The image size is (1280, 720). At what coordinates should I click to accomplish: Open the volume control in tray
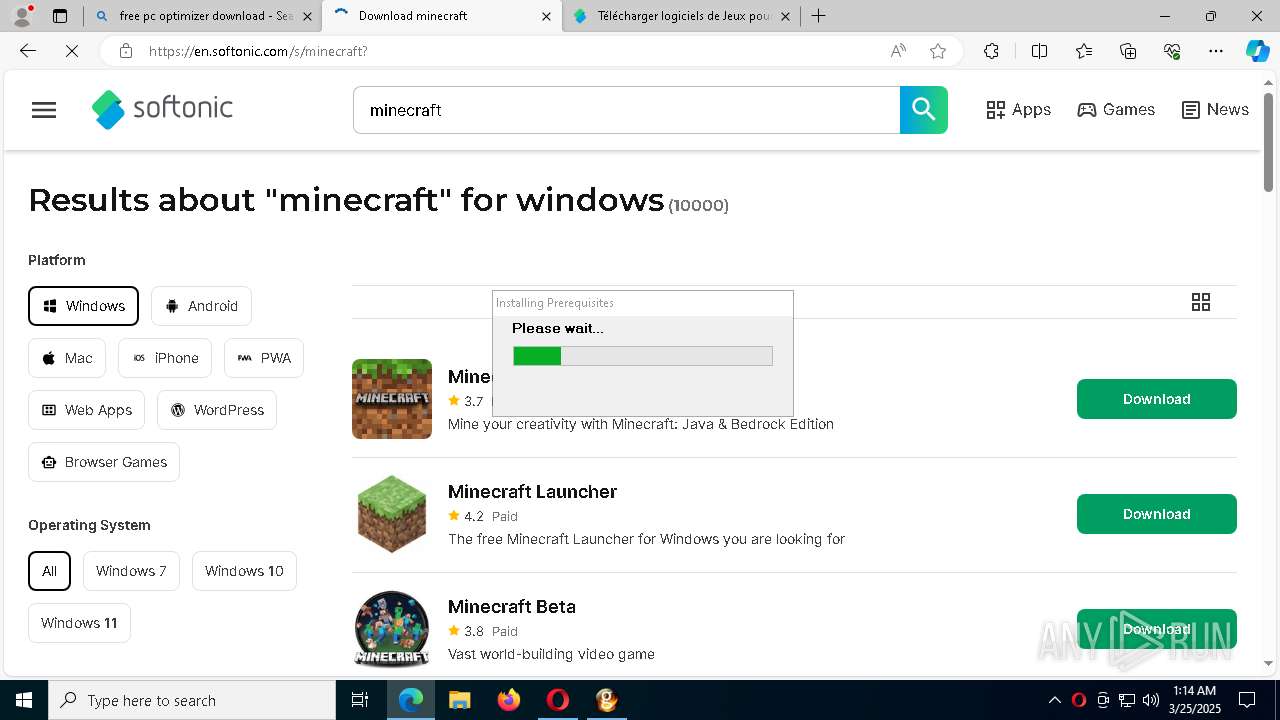[1151, 700]
